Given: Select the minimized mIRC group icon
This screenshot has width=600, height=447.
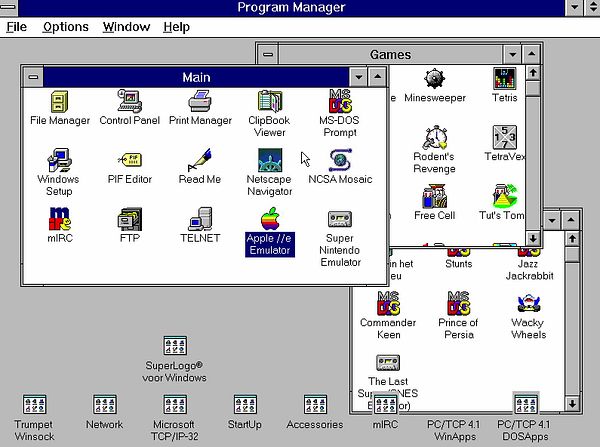Looking at the screenshot, I should click(x=385, y=404).
